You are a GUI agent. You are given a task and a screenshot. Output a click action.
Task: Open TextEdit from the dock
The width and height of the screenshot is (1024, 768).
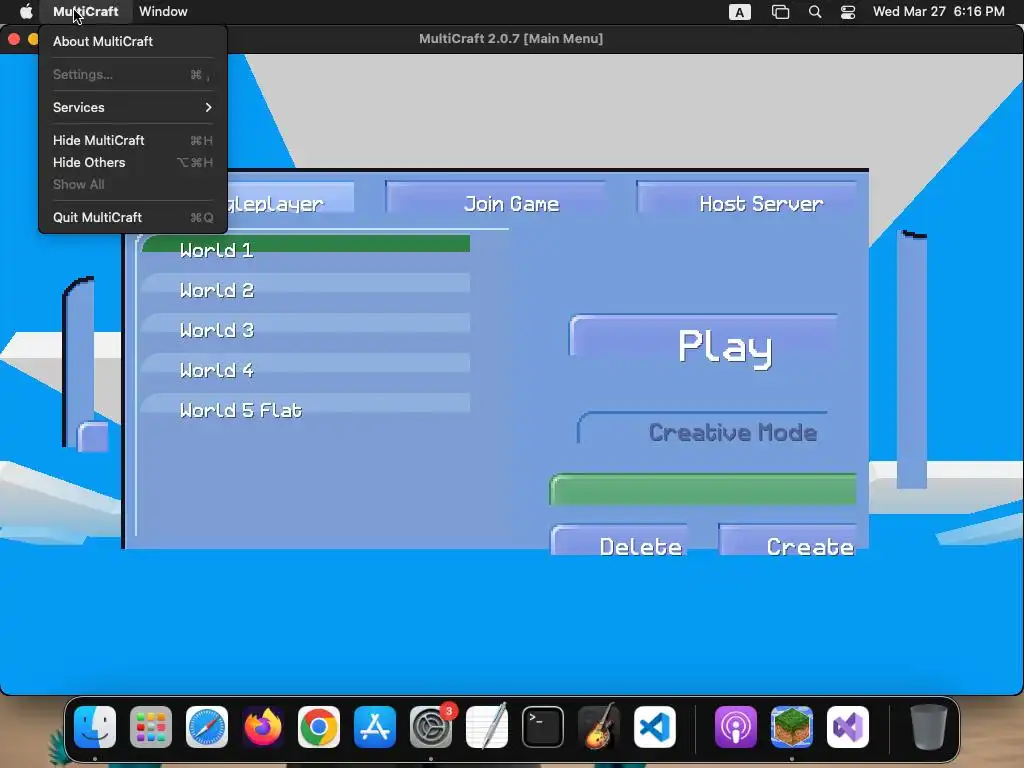487,727
